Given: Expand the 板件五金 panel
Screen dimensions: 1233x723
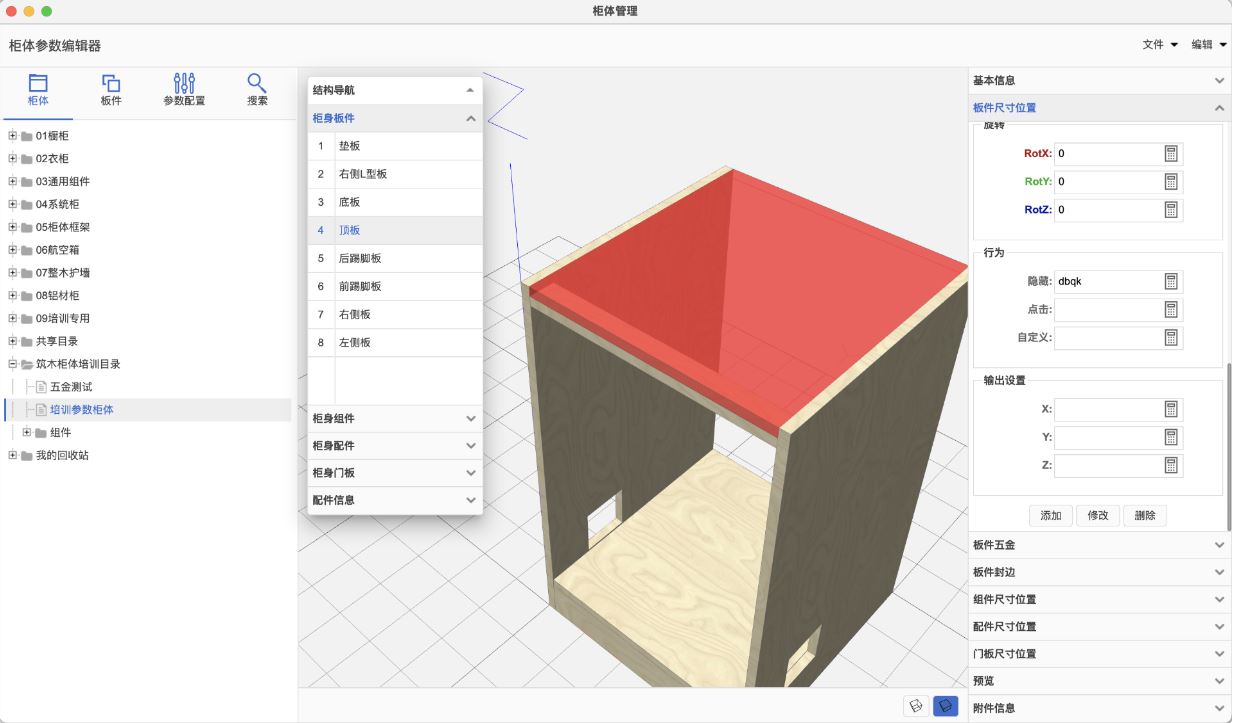Looking at the screenshot, I should coord(1098,545).
